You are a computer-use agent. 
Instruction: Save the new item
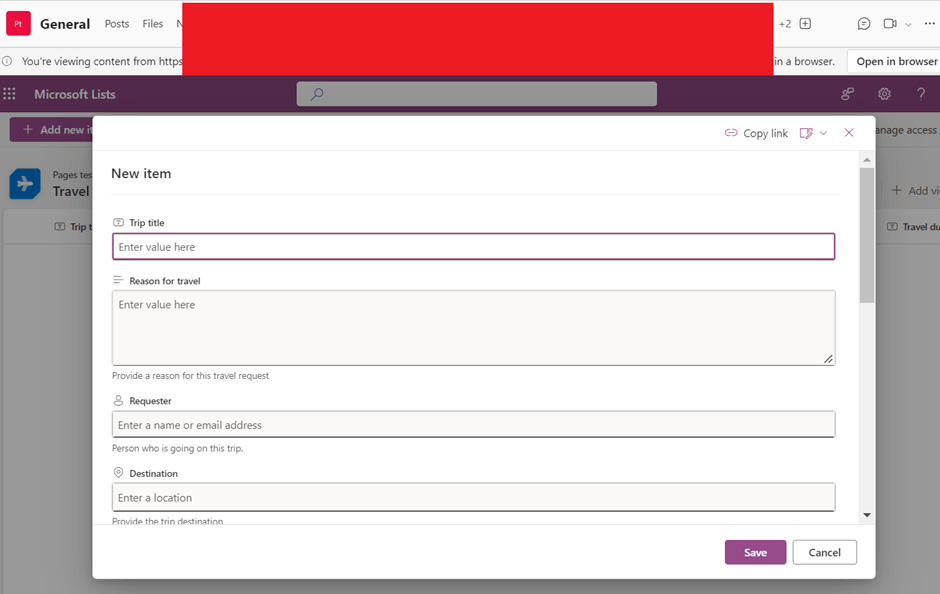tap(755, 552)
